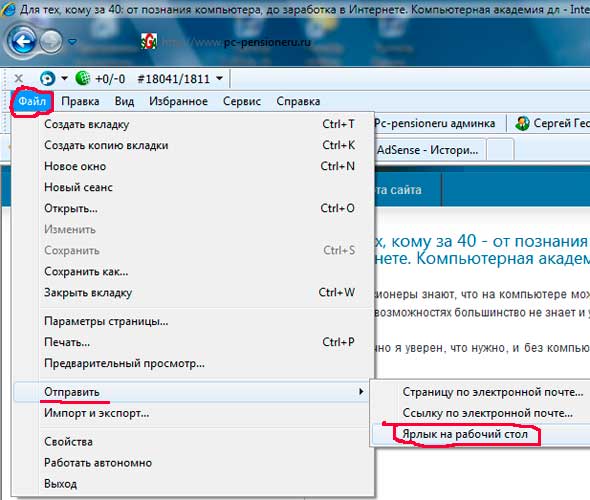
Task: Expand the arrow next to the blue agent icon
Action: (x=64, y=78)
